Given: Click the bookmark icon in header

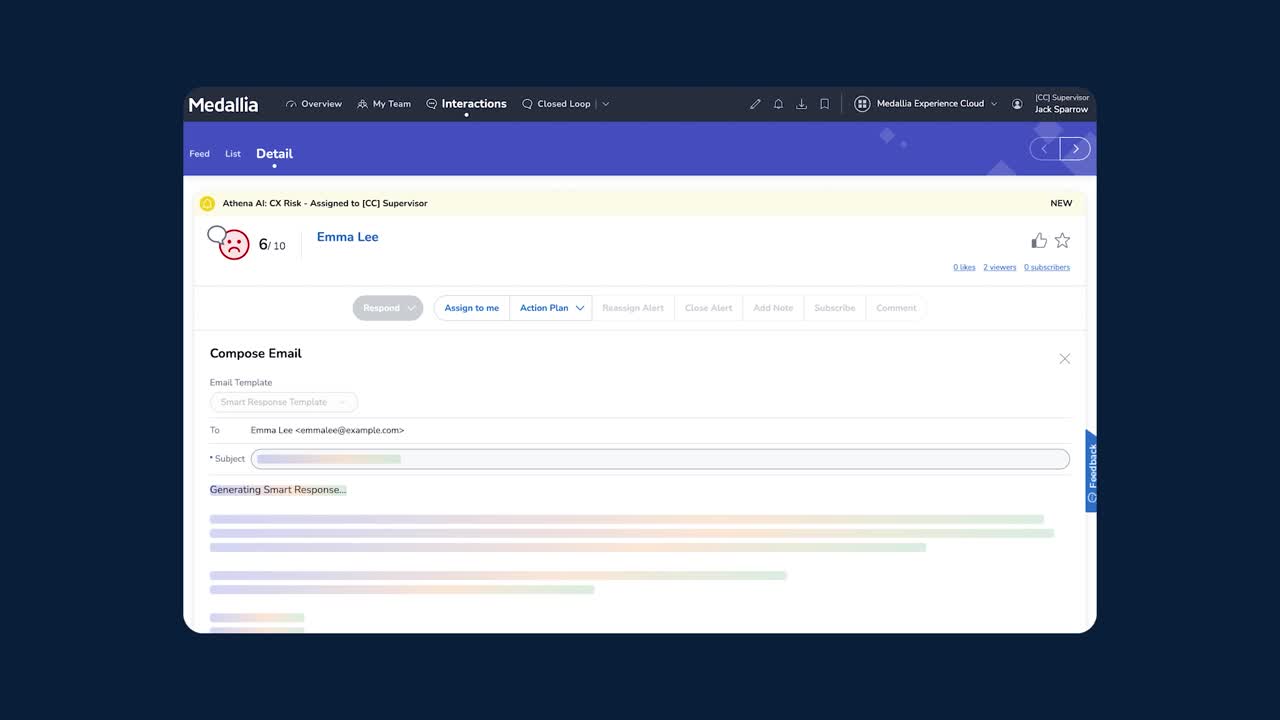Looking at the screenshot, I should coord(824,104).
